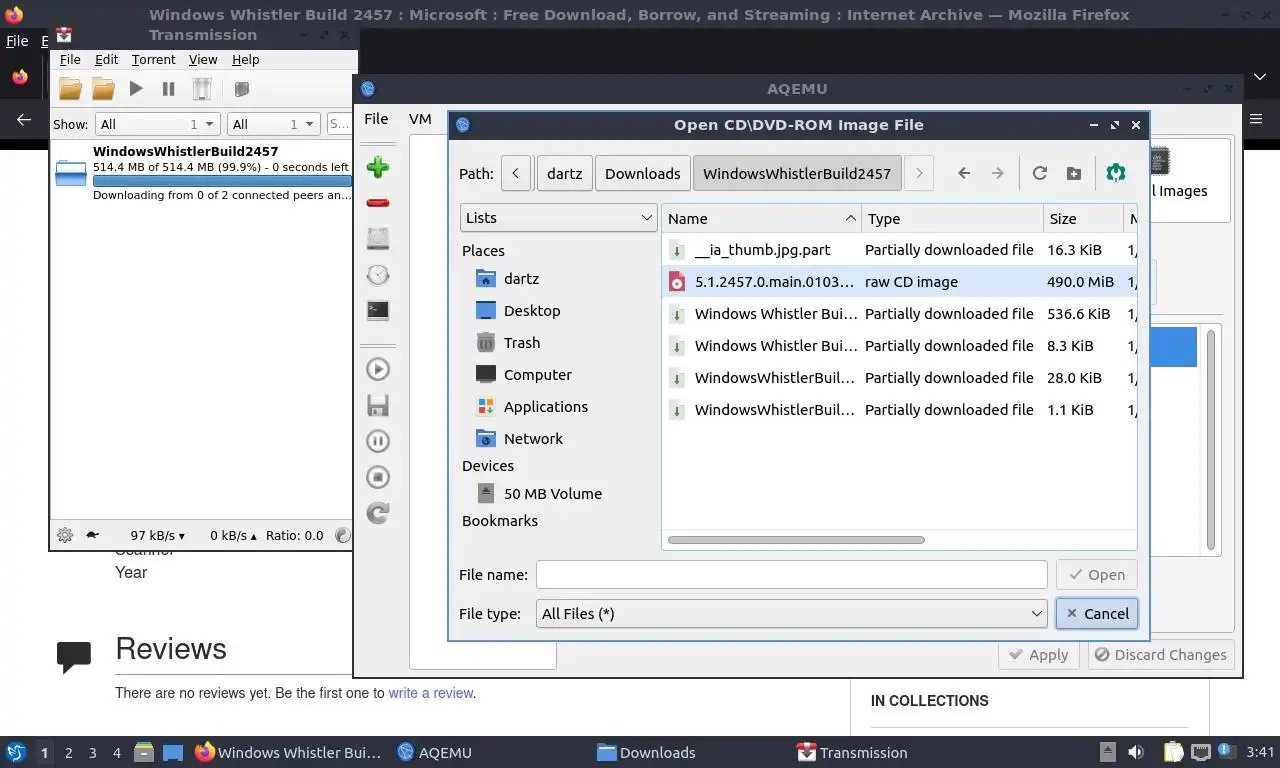Stop the VM with AQEMU's stop icon
This screenshot has width=1280, height=768.
378,477
